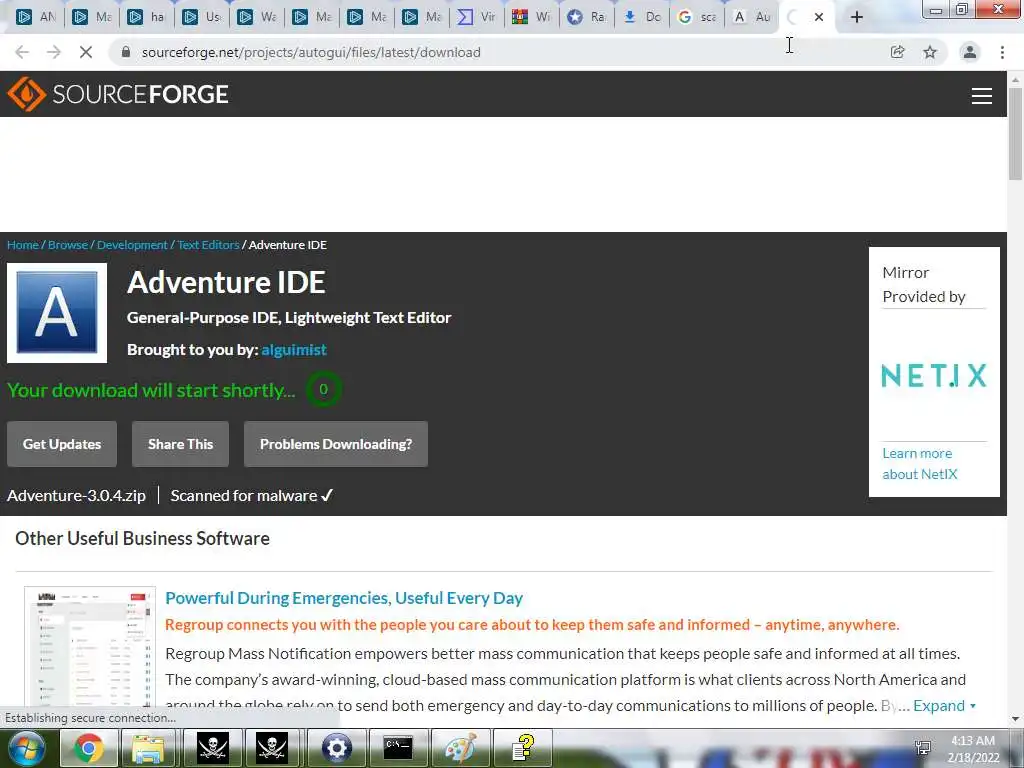
Task: View site security padlock info
Action: (x=126, y=52)
